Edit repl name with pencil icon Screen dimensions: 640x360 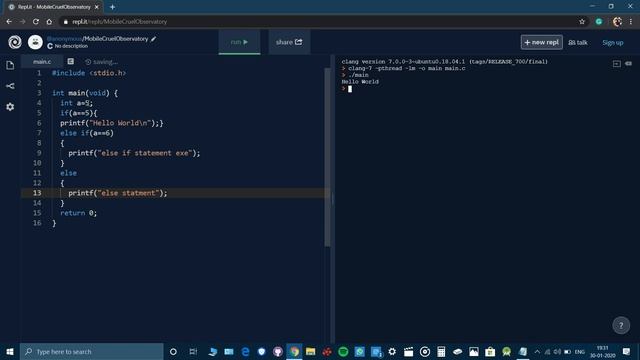click(153, 39)
